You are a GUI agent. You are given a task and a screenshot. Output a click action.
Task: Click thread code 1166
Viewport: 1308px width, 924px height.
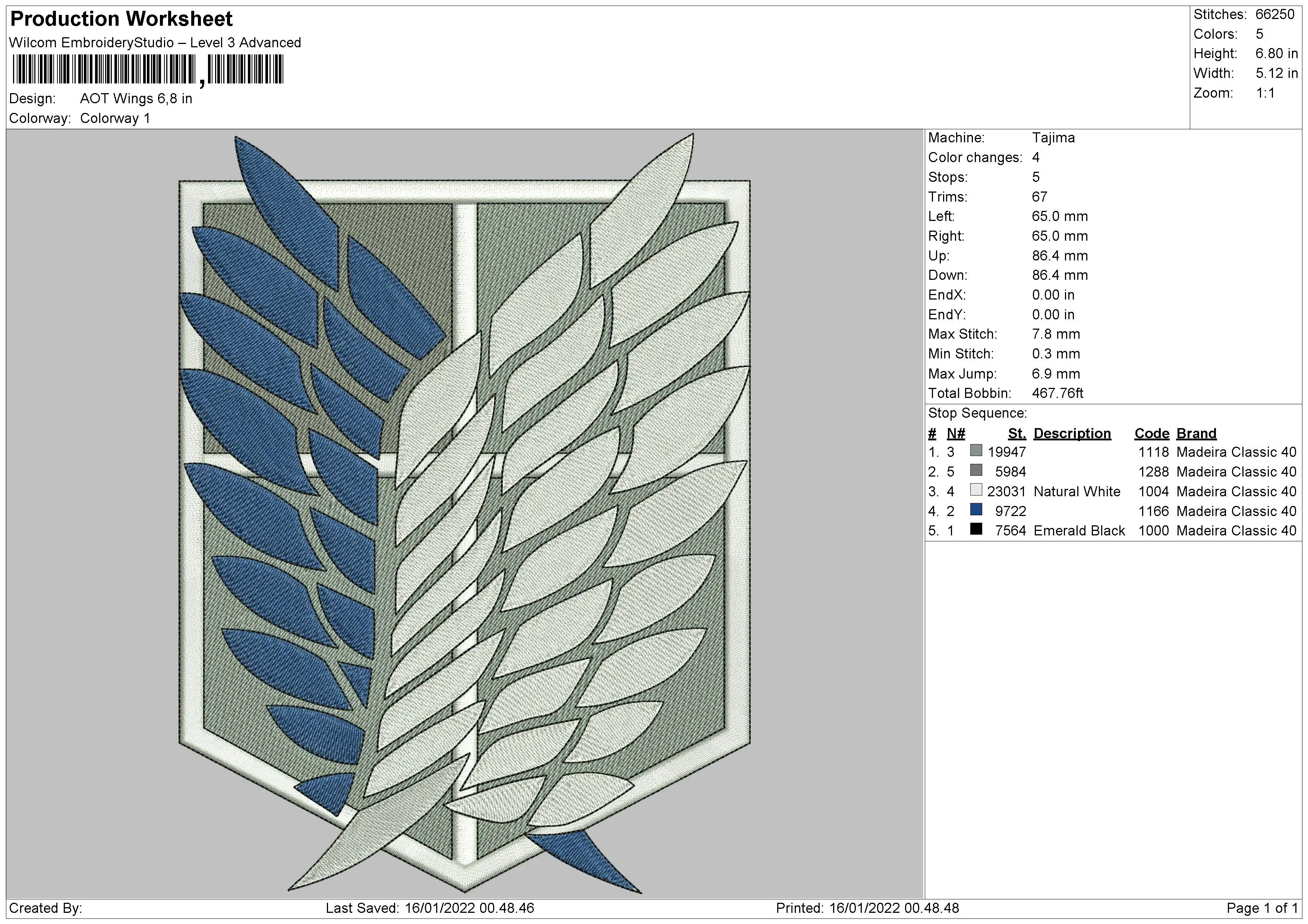pyautogui.click(x=1154, y=511)
